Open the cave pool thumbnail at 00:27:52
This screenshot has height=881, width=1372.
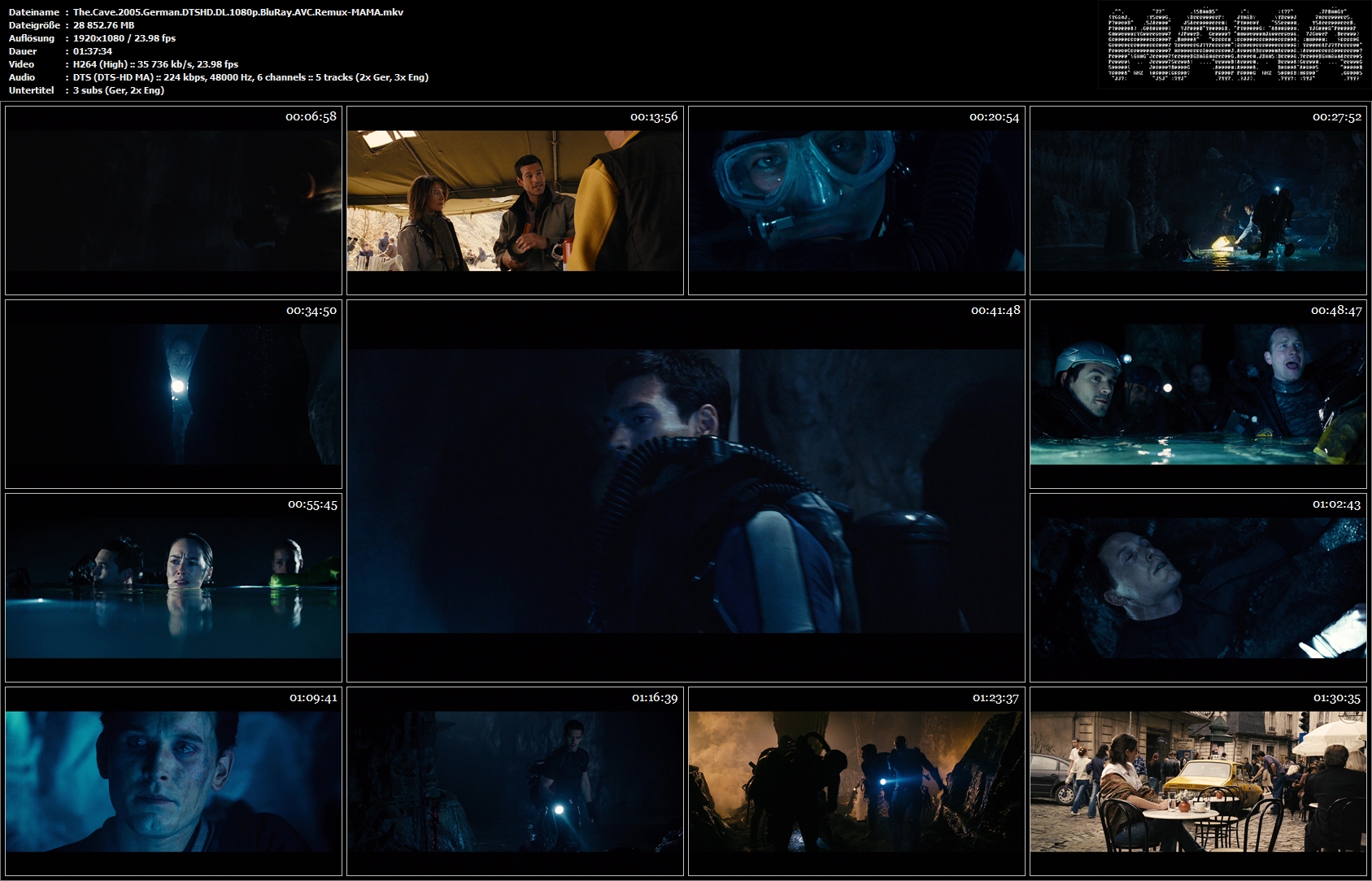(x=1198, y=200)
